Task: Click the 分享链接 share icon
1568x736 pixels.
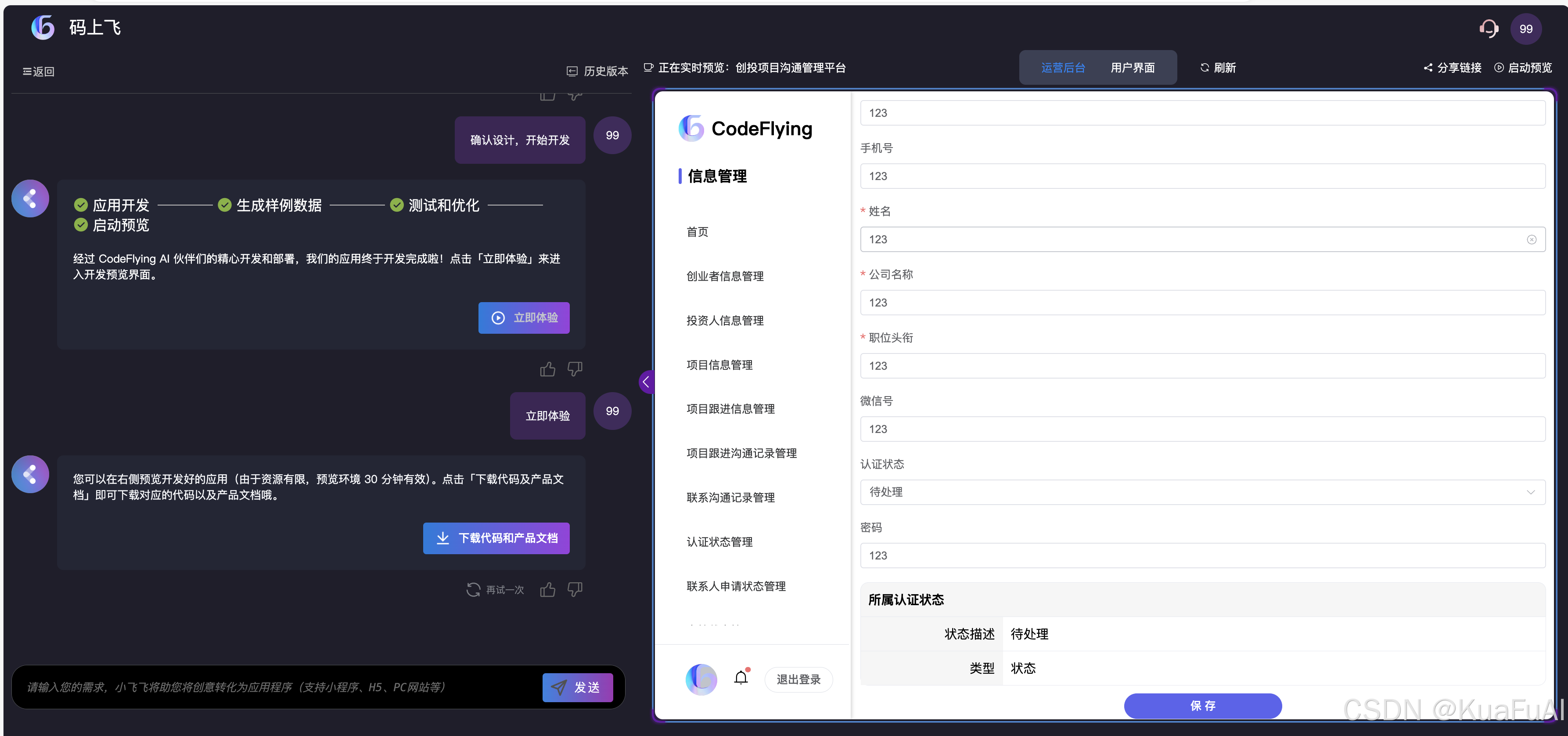Action: 1428,68
